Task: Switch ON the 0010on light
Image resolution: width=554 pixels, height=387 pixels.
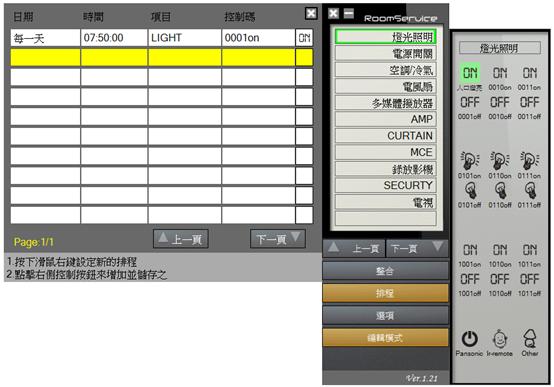Action: pos(500,73)
